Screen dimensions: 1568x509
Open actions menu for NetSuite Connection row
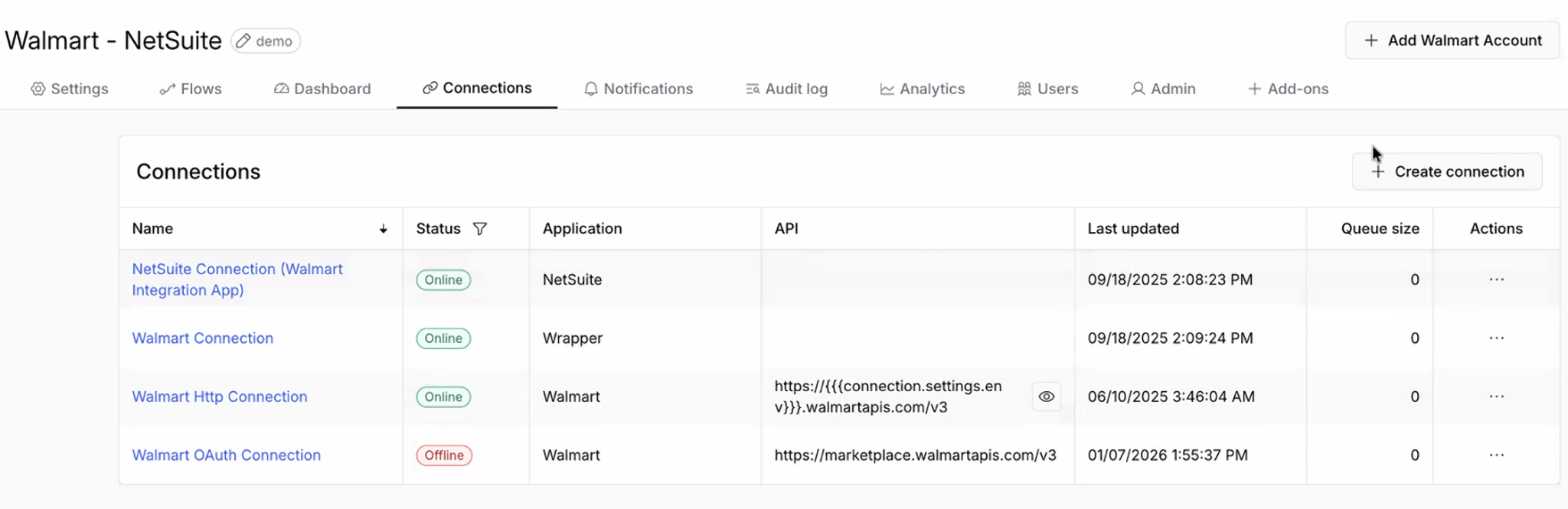click(1497, 279)
